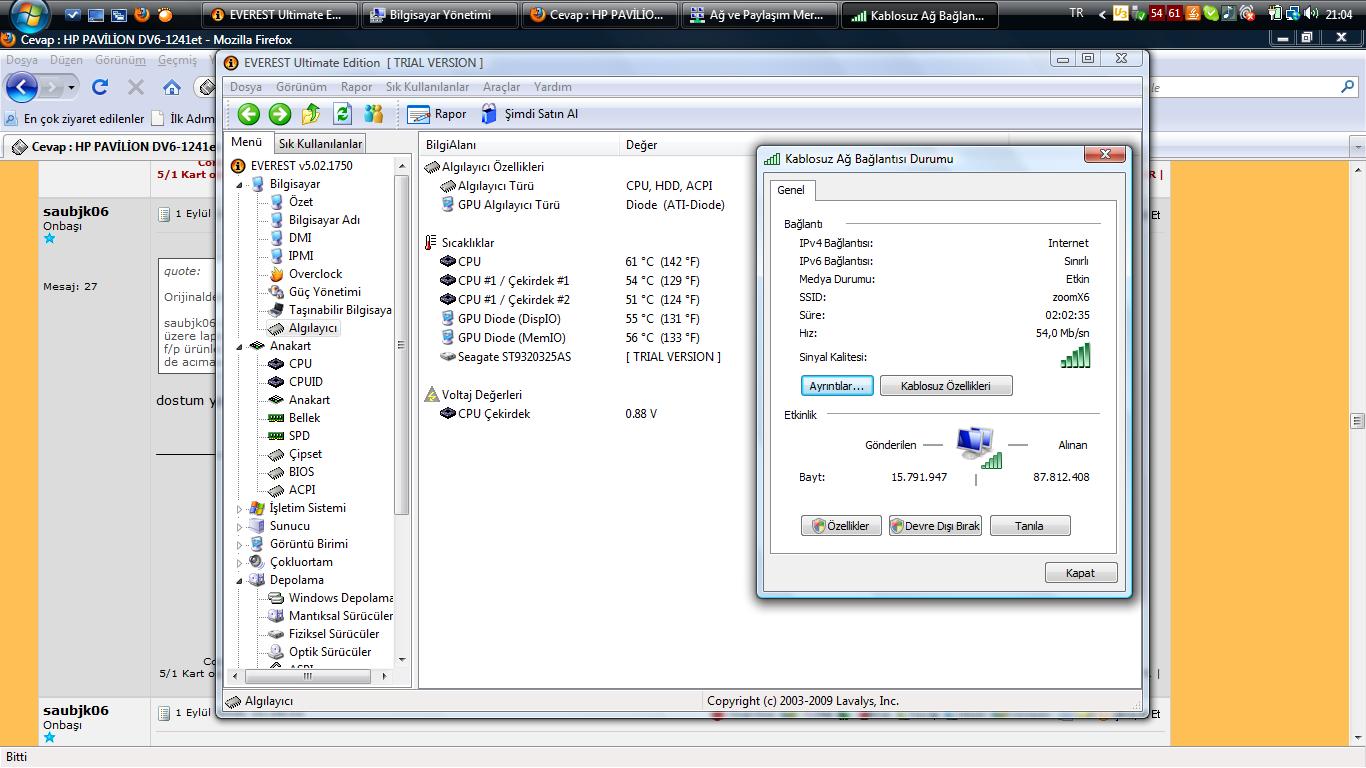Open the Dosya menu in EVEREST
The width and height of the screenshot is (1366, 768).
point(246,87)
